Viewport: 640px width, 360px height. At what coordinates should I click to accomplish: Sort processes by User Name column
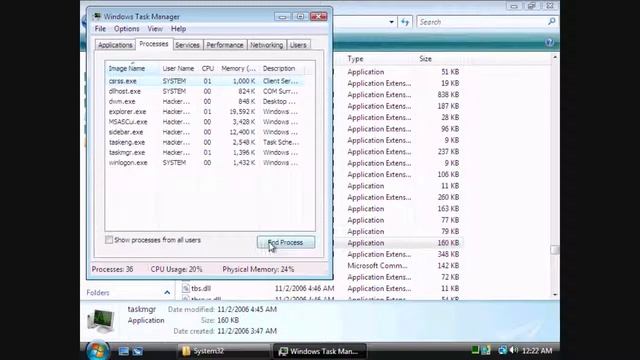[x=178, y=69]
